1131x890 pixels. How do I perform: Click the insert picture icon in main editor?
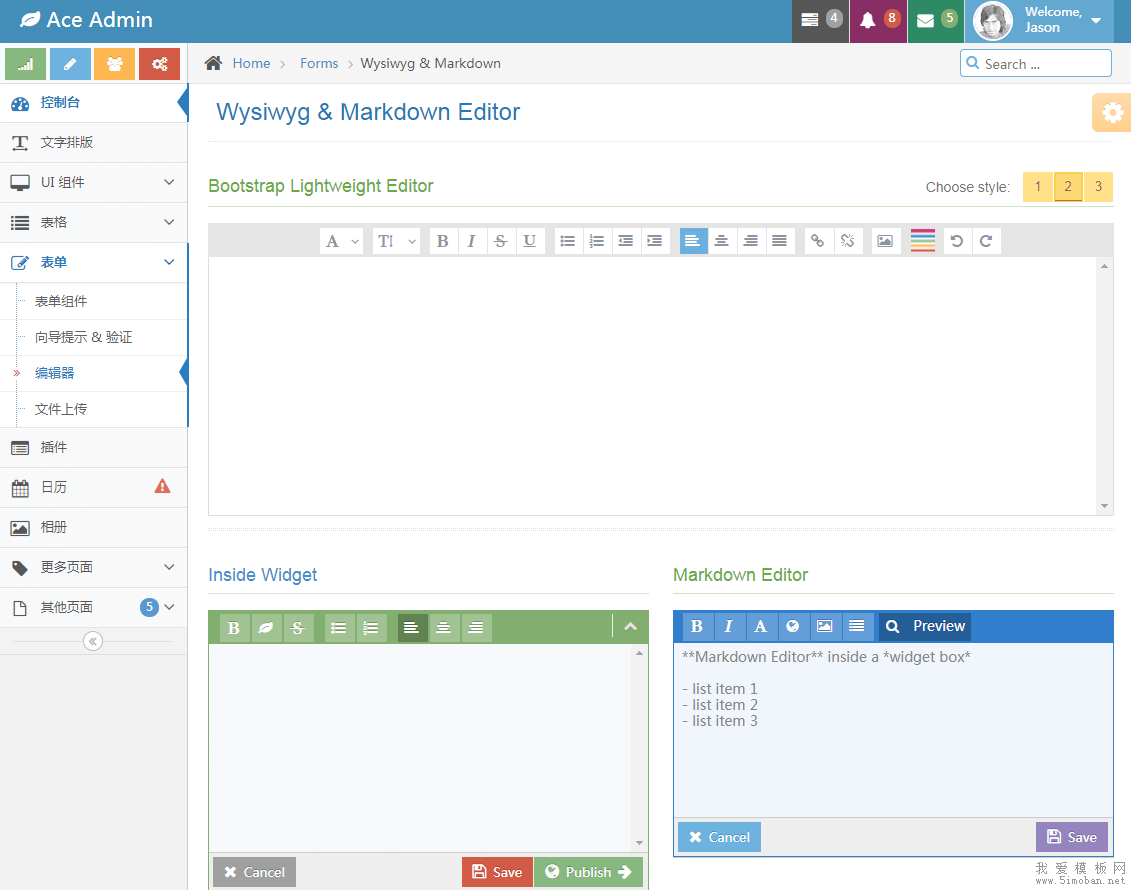click(885, 241)
